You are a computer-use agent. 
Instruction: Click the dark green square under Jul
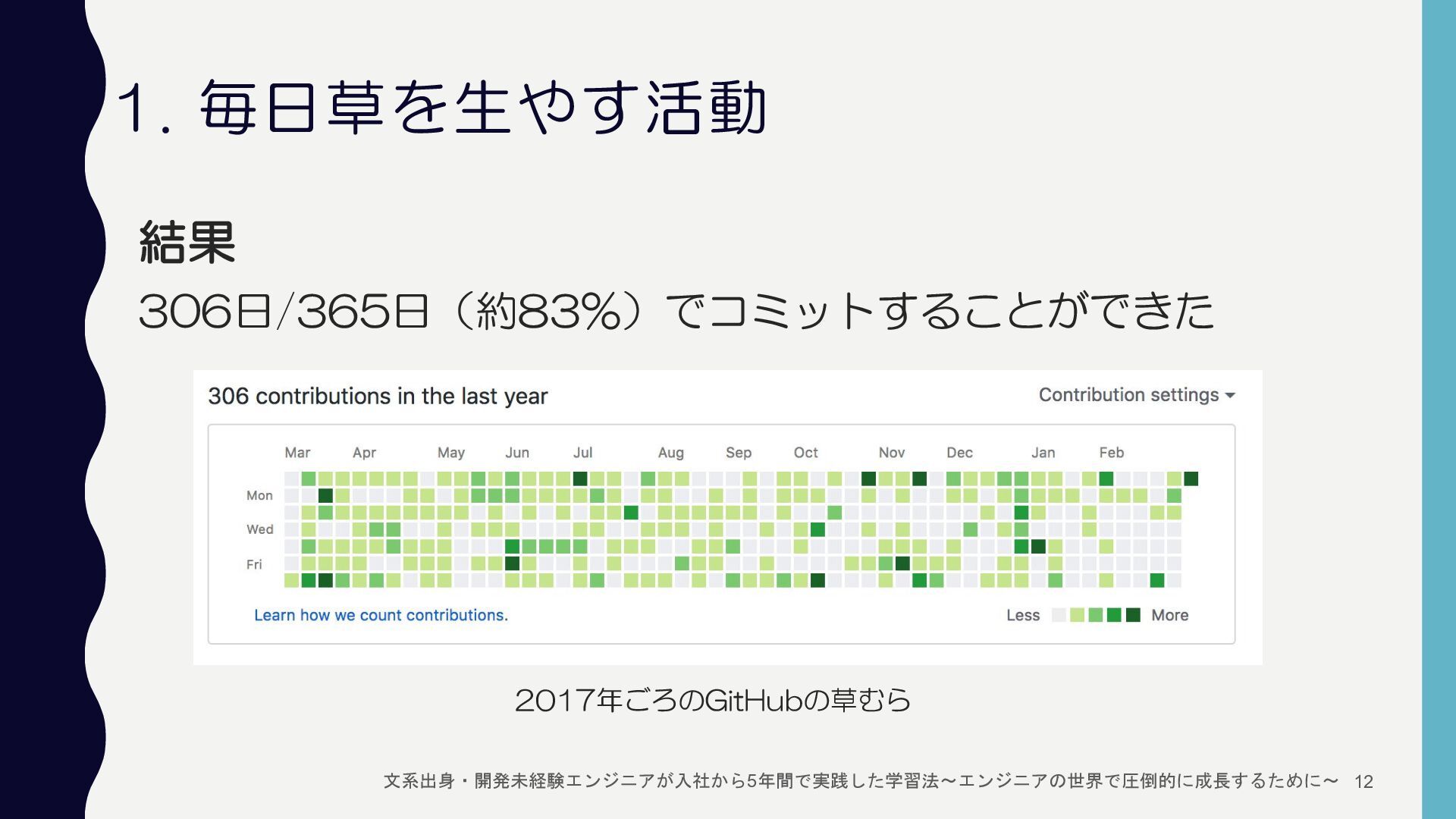click(x=580, y=479)
